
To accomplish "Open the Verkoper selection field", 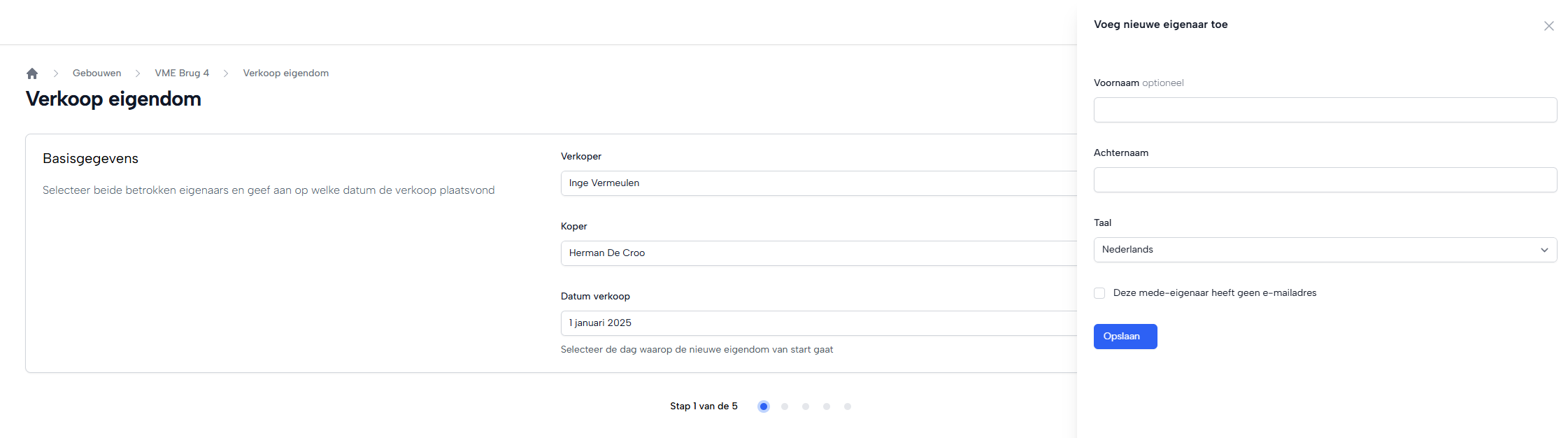I will (818, 183).
